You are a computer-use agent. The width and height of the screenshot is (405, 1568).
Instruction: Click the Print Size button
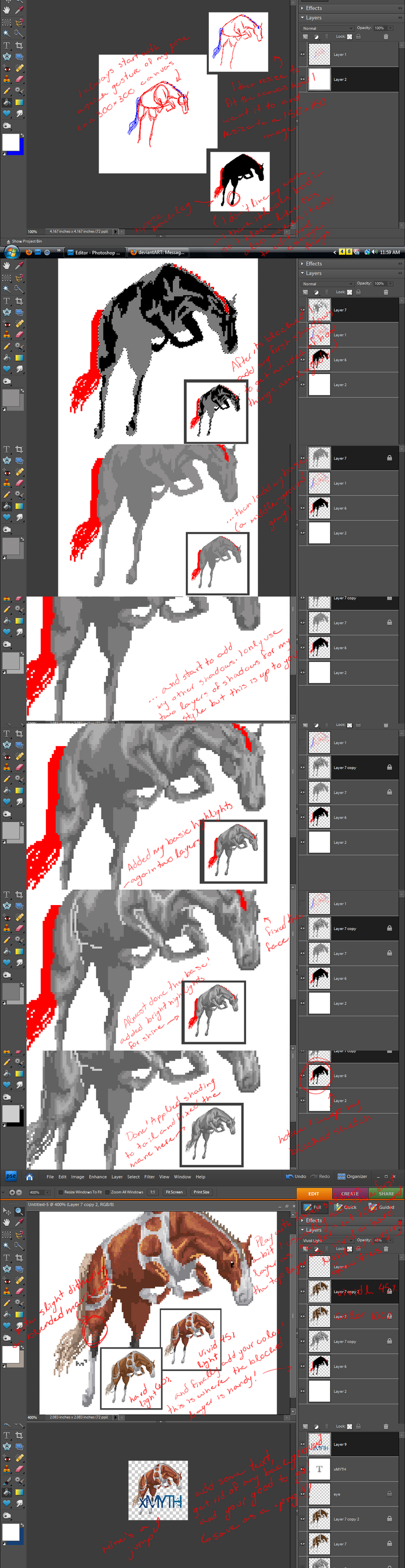click(202, 1193)
